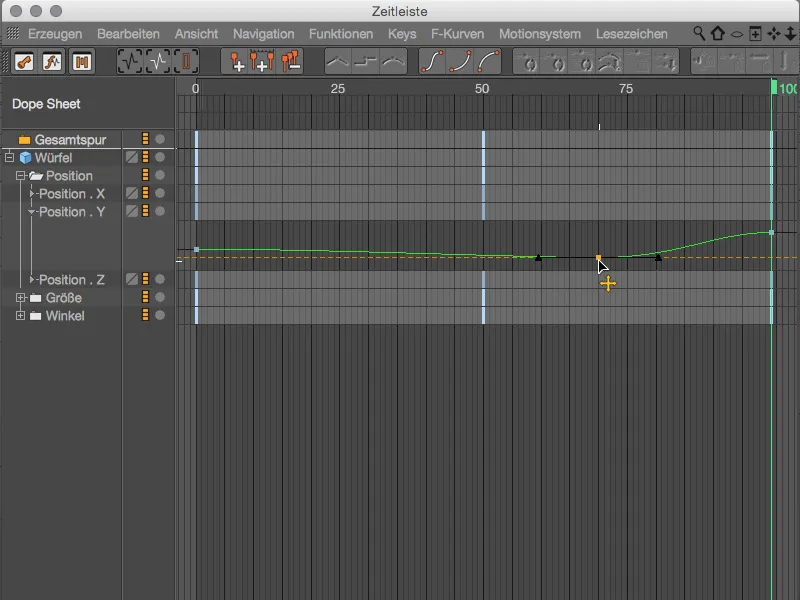The image size is (800, 600).
Task: Select the Würfel object name
Action: click(53, 158)
